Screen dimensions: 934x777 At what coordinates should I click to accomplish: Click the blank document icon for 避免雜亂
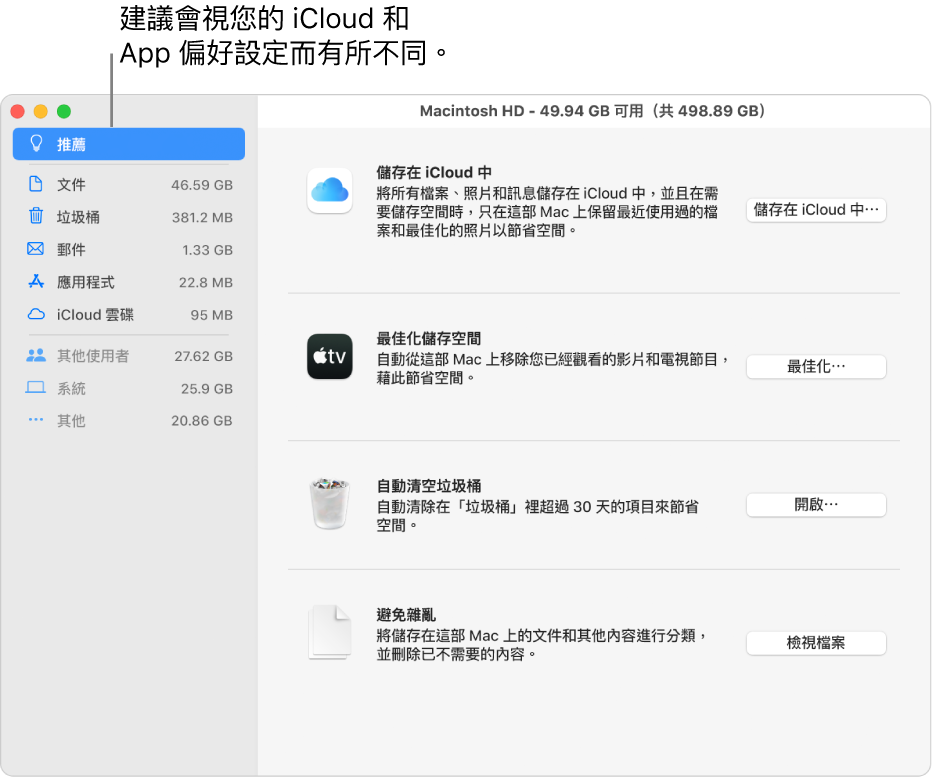329,632
